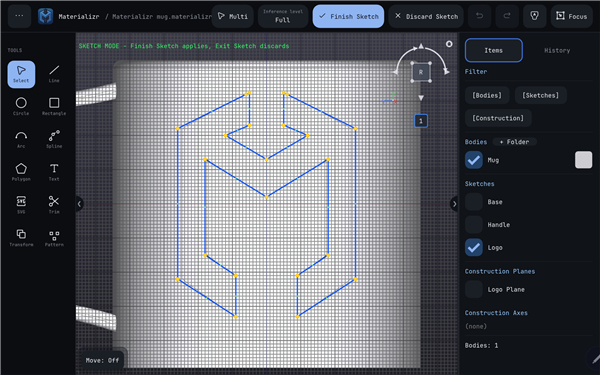Uncheck the Mug body visibility
This screenshot has width=600, height=375.
[474, 160]
